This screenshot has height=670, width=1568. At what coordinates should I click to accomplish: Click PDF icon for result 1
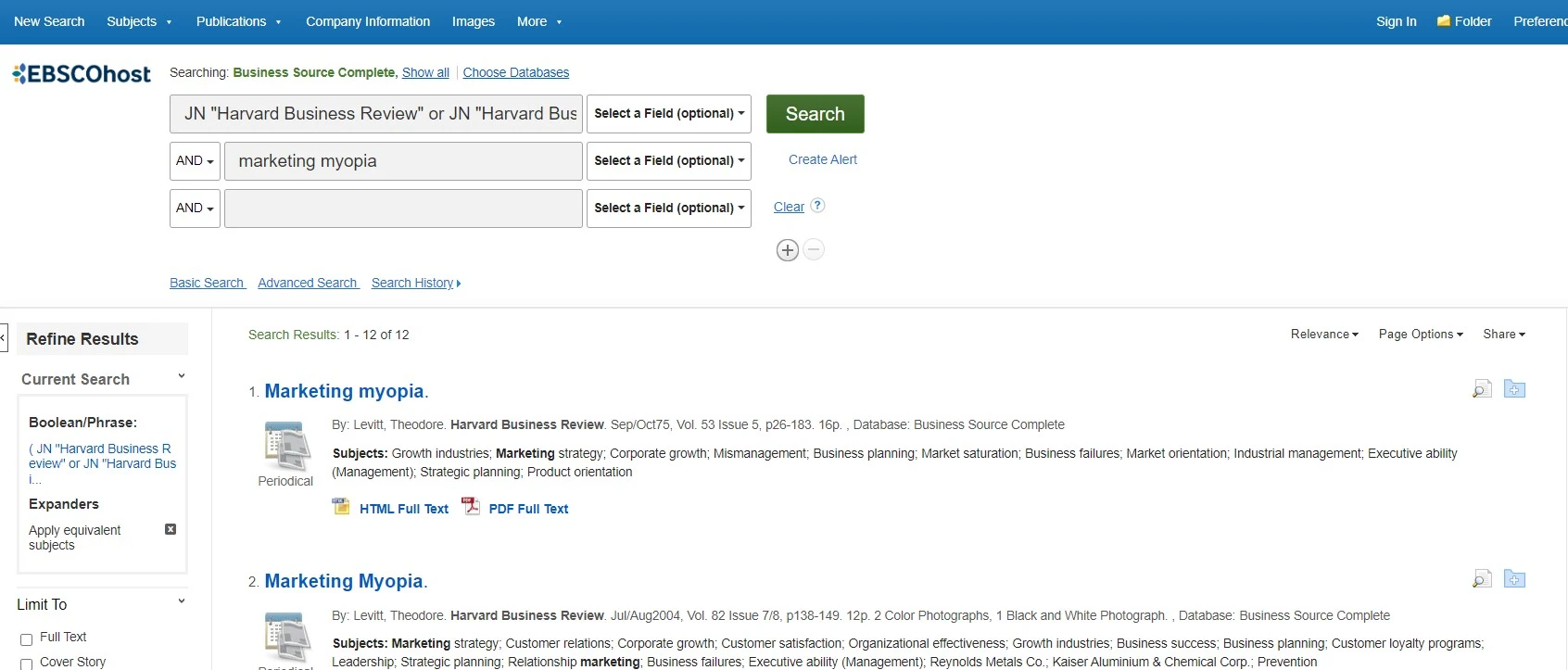471,507
